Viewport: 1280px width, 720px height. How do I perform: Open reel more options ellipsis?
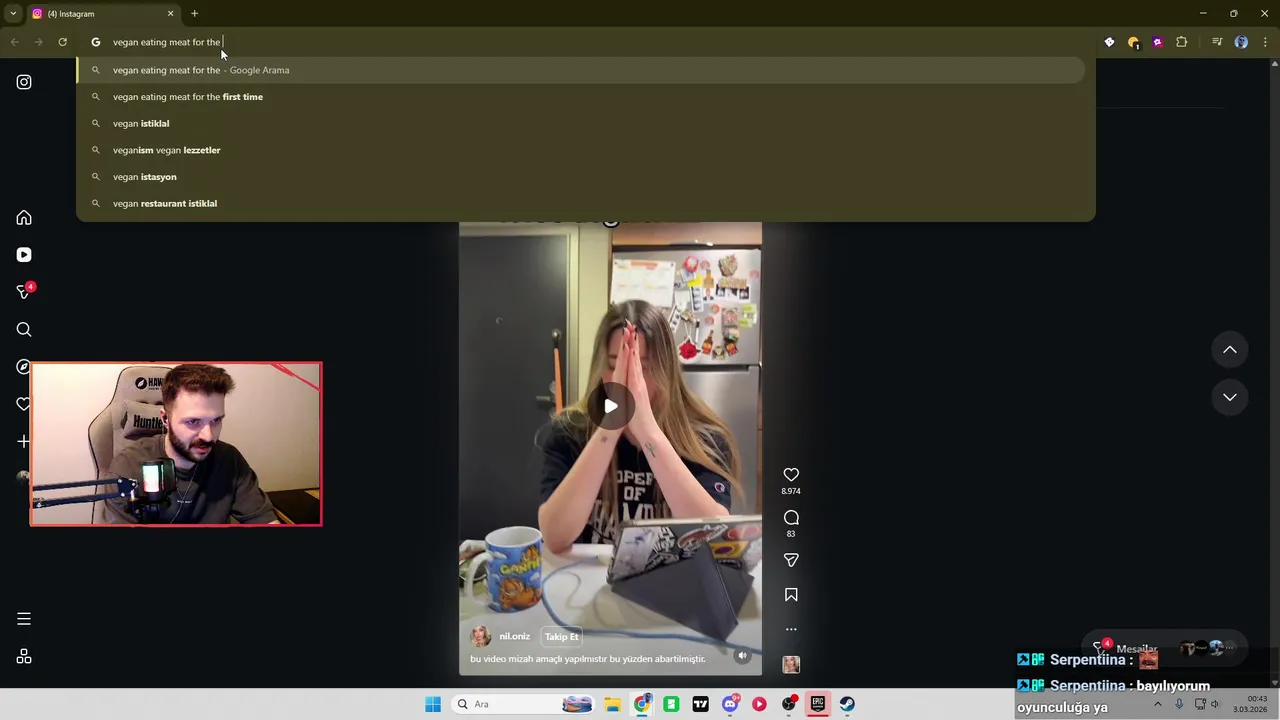pos(791,629)
